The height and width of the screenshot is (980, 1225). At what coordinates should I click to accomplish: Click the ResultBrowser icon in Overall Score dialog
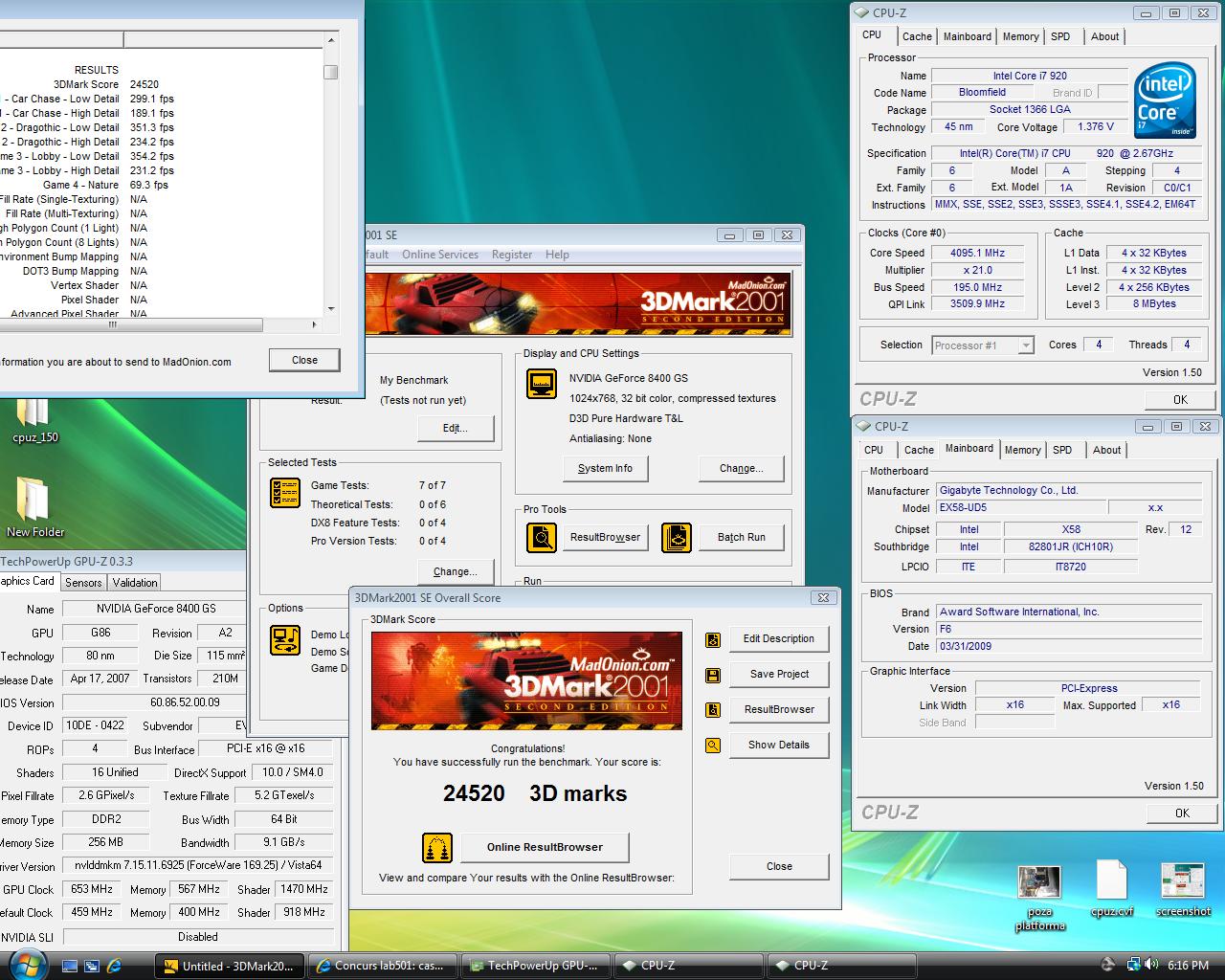pyautogui.click(x=713, y=710)
